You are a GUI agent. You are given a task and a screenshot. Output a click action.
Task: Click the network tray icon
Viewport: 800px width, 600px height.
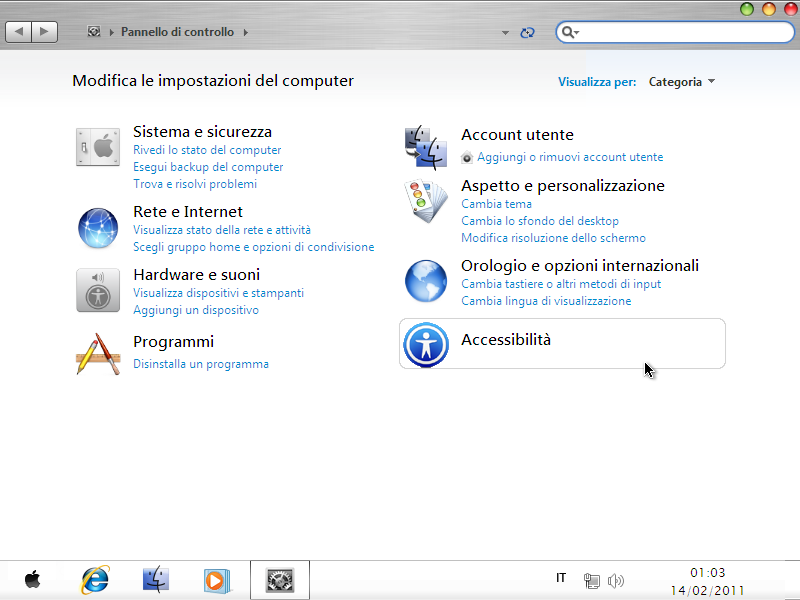[x=591, y=580]
